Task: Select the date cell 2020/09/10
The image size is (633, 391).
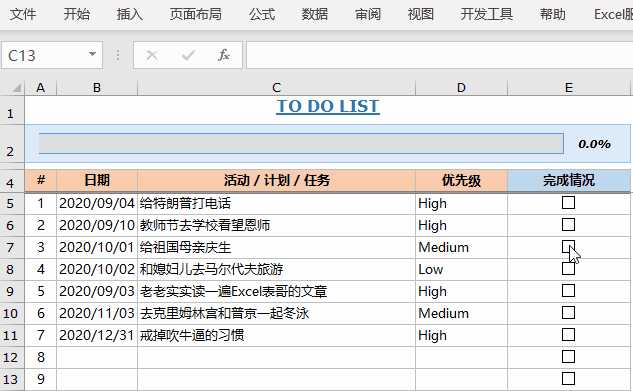Action: point(97,225)
